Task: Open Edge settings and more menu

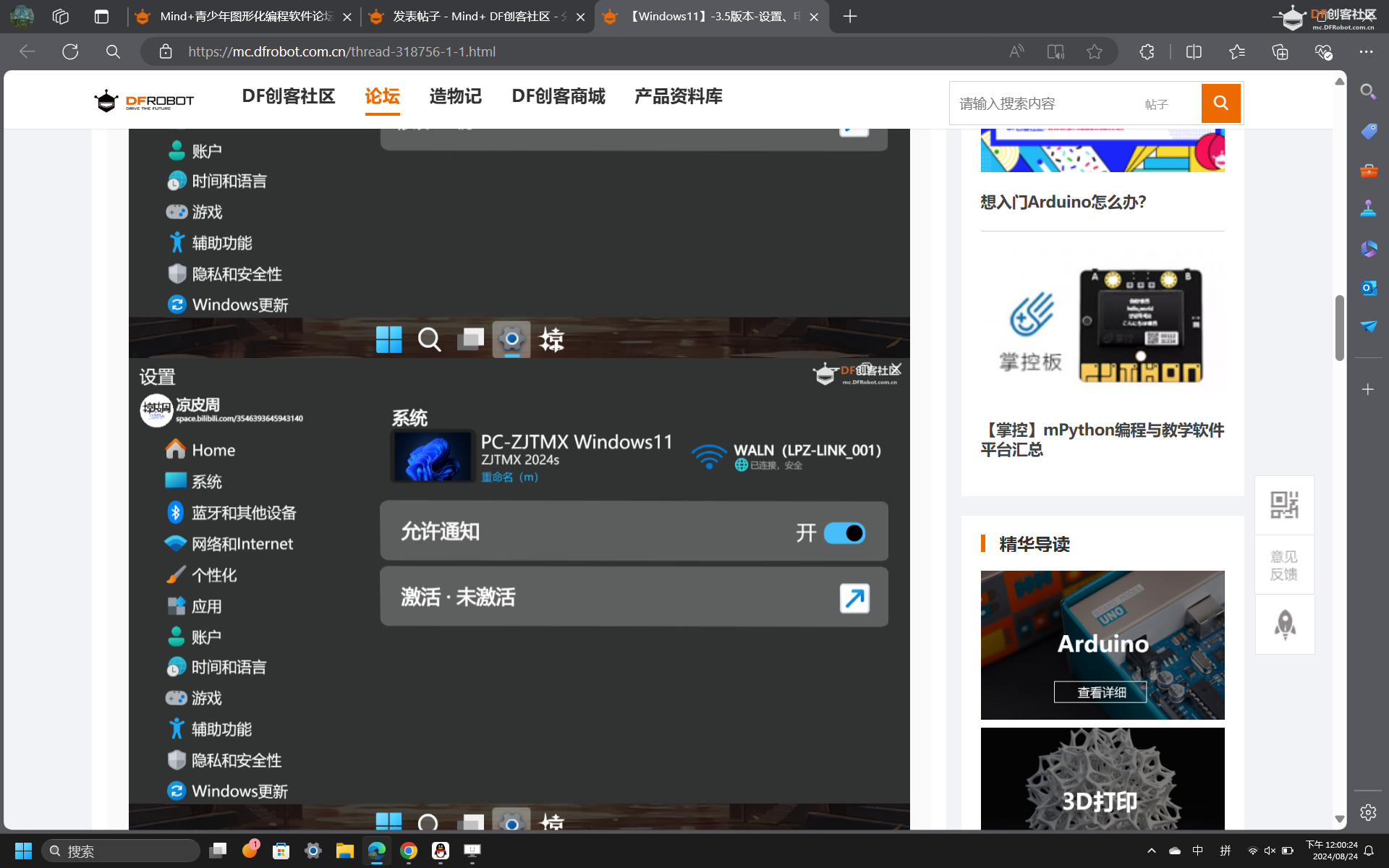Action: [x=1366, y=51]
